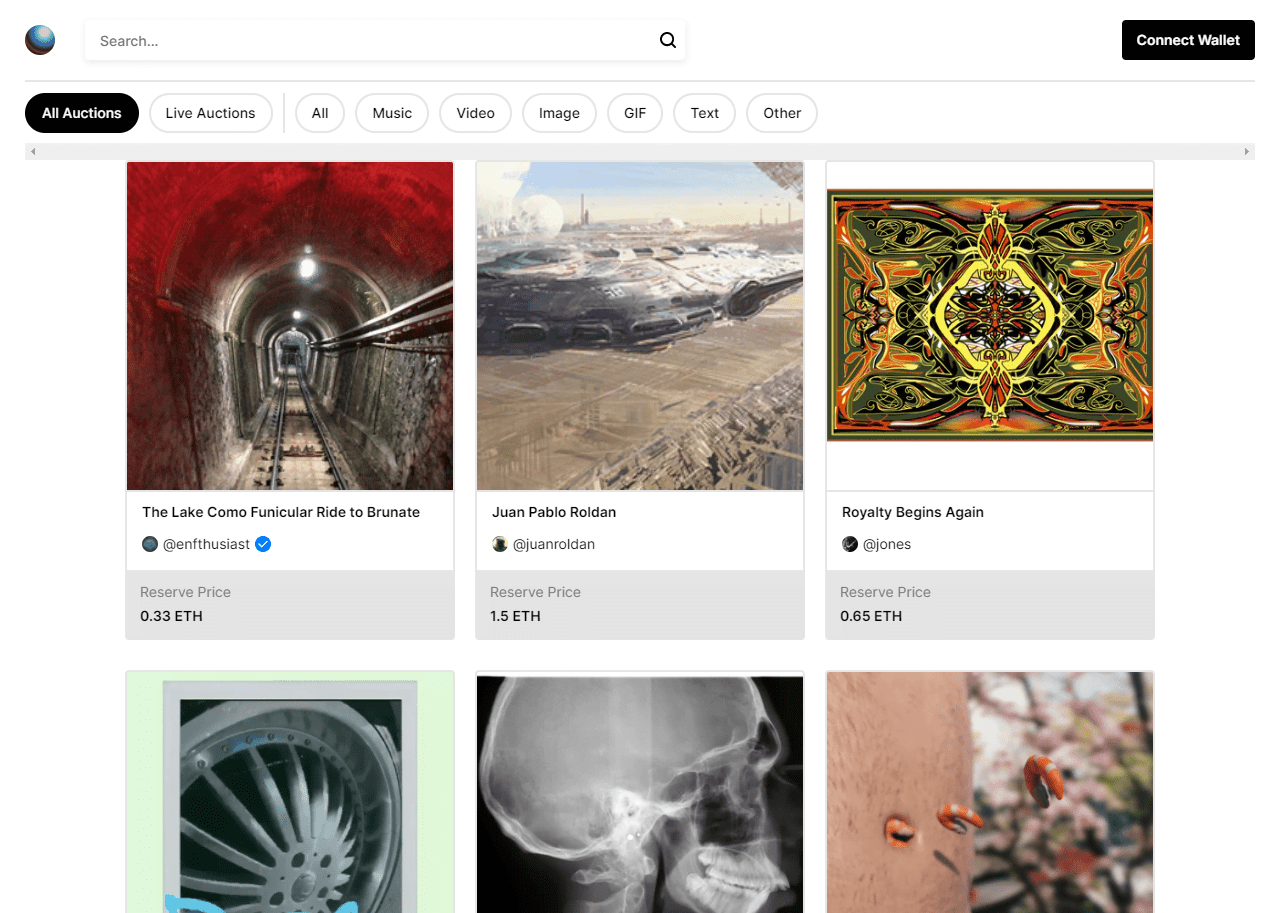Filter auctions by Video
Screen dimensions: 1280x913
coord(475,113)
